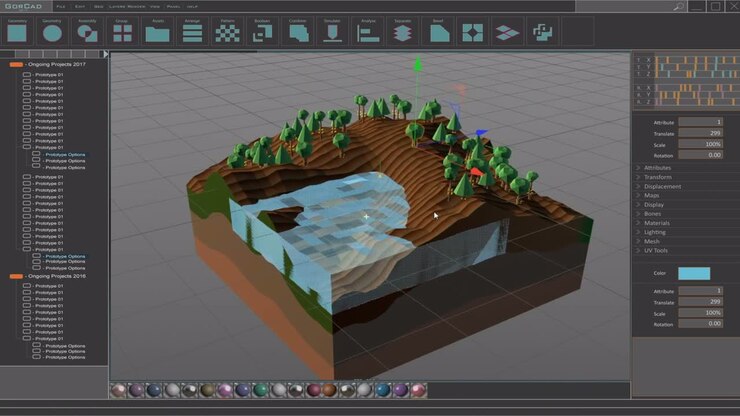Apply the Bevel tool
Image resolution: width=740 pixels, height=416 pixels.
click(x=439, y=33)
